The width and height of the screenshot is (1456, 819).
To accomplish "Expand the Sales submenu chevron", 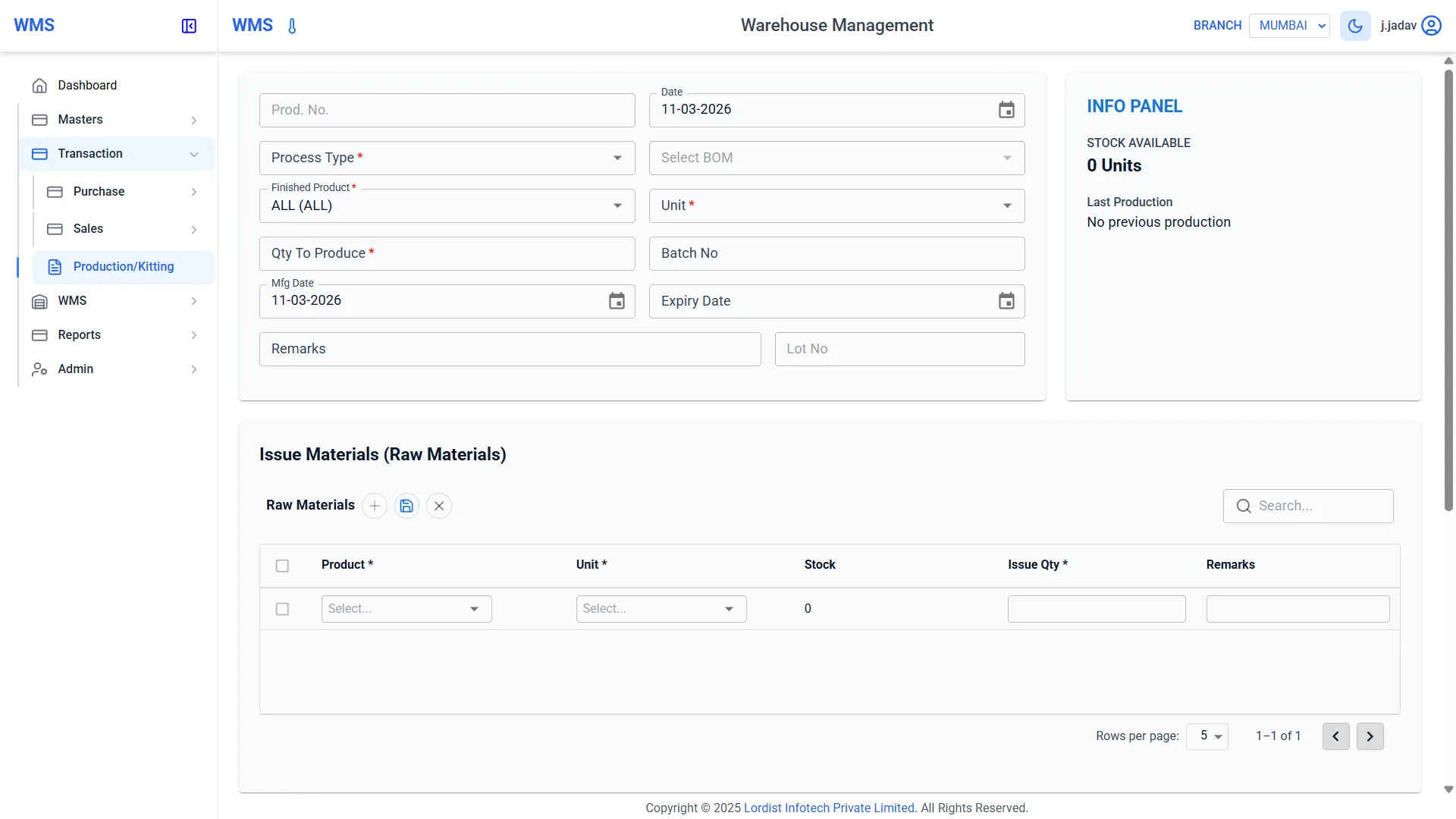I will [x=194, y=230].
